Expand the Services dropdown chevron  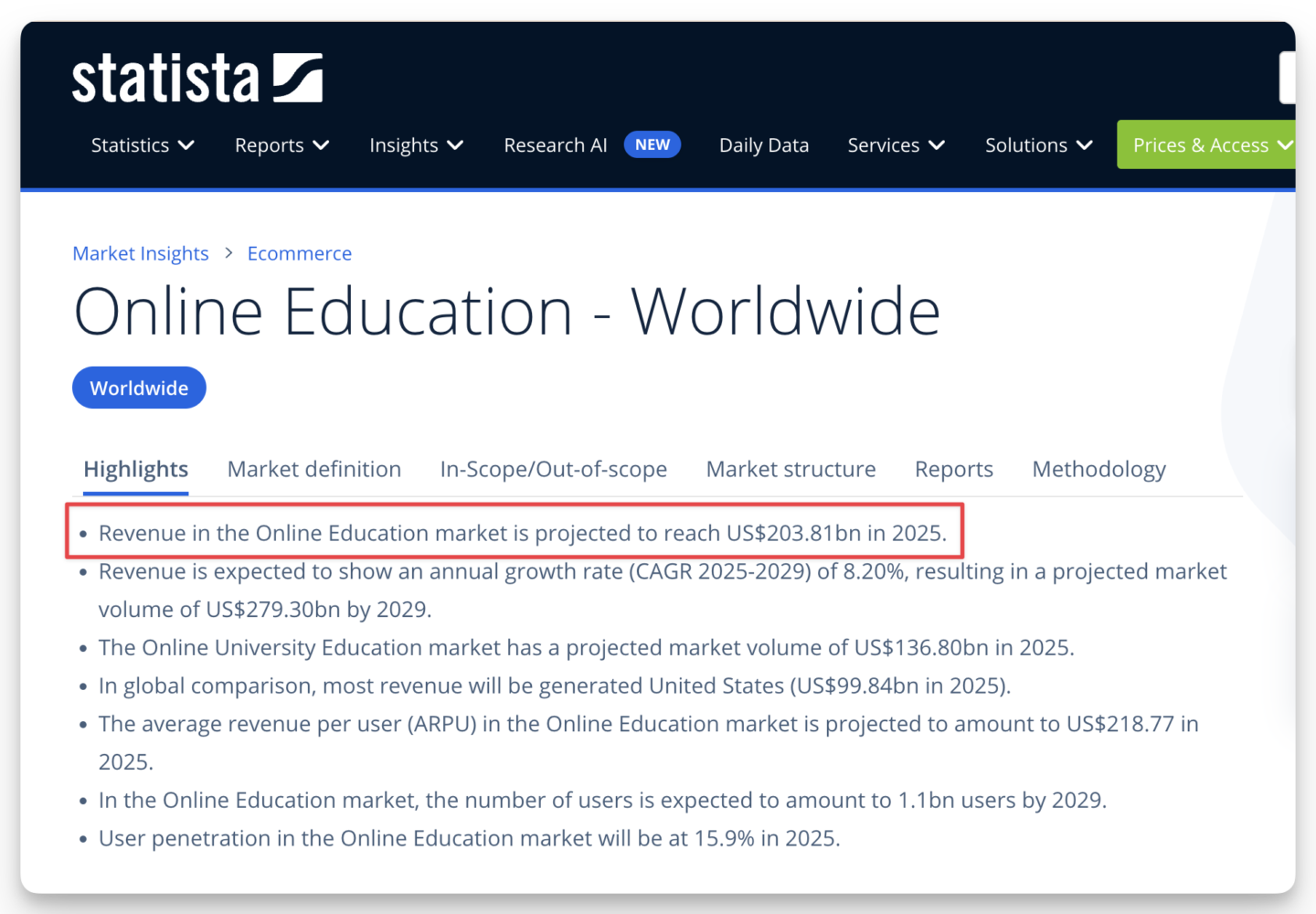click(x=937, y=145)
